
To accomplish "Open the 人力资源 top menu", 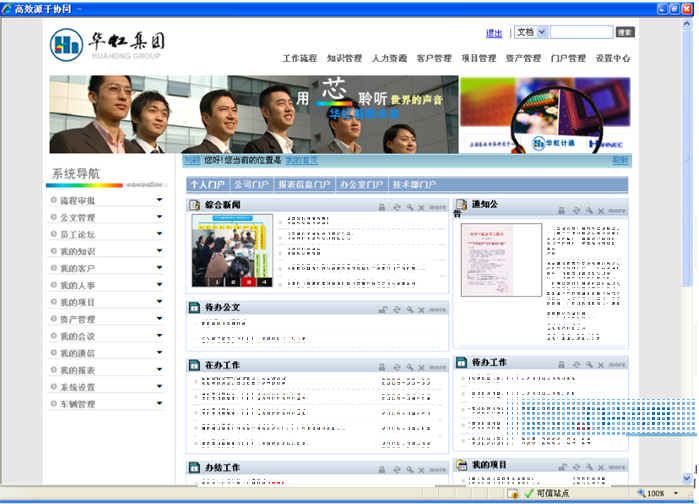I will pyautogui.click(x=390, y=58).
